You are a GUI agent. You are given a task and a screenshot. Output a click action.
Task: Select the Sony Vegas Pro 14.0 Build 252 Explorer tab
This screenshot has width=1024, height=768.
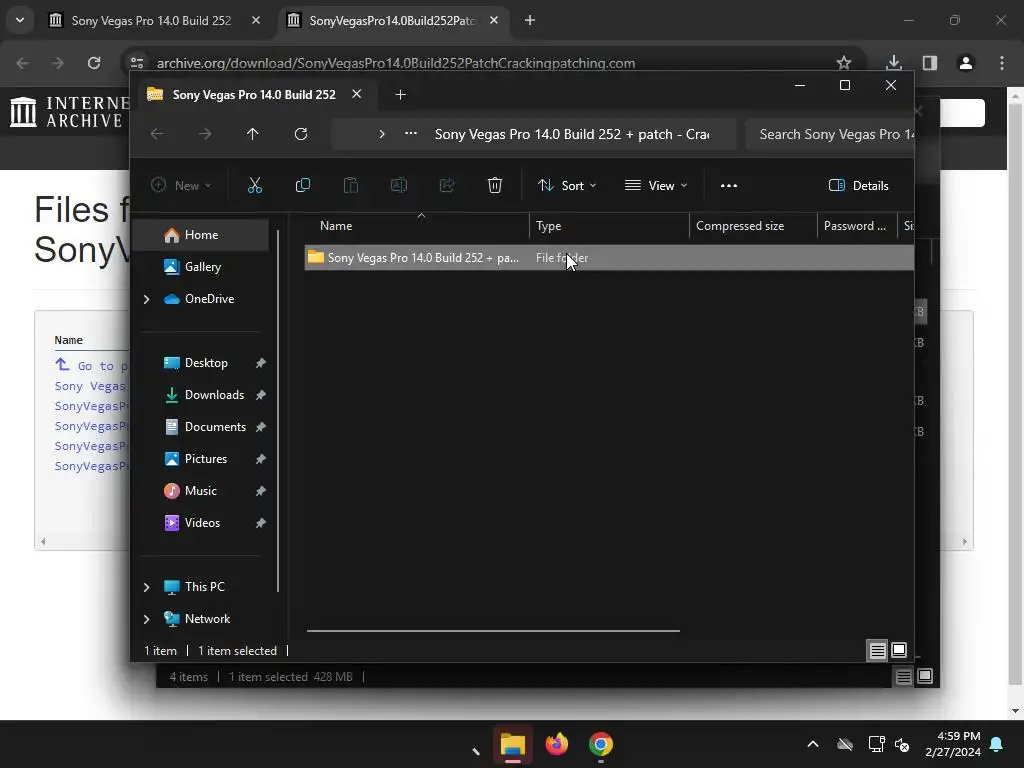click(253, 95)
